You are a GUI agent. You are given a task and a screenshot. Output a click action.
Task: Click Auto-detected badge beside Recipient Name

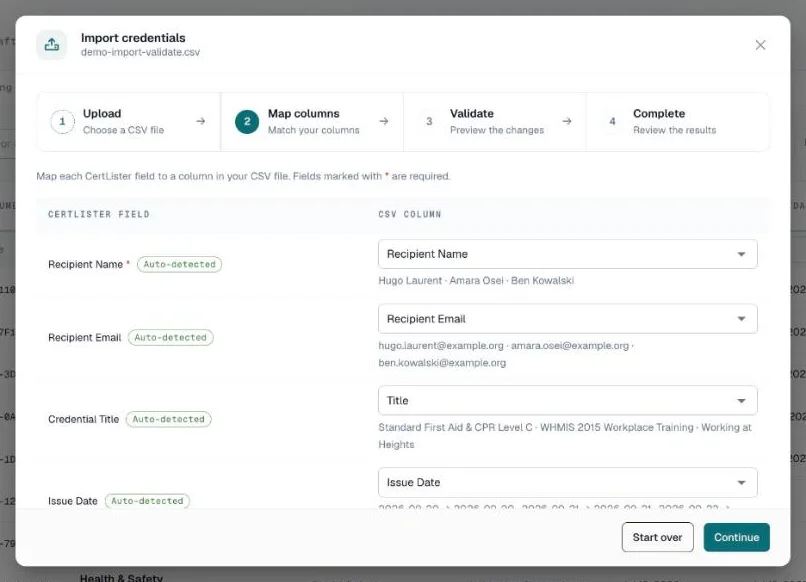(x=179, y=264)
